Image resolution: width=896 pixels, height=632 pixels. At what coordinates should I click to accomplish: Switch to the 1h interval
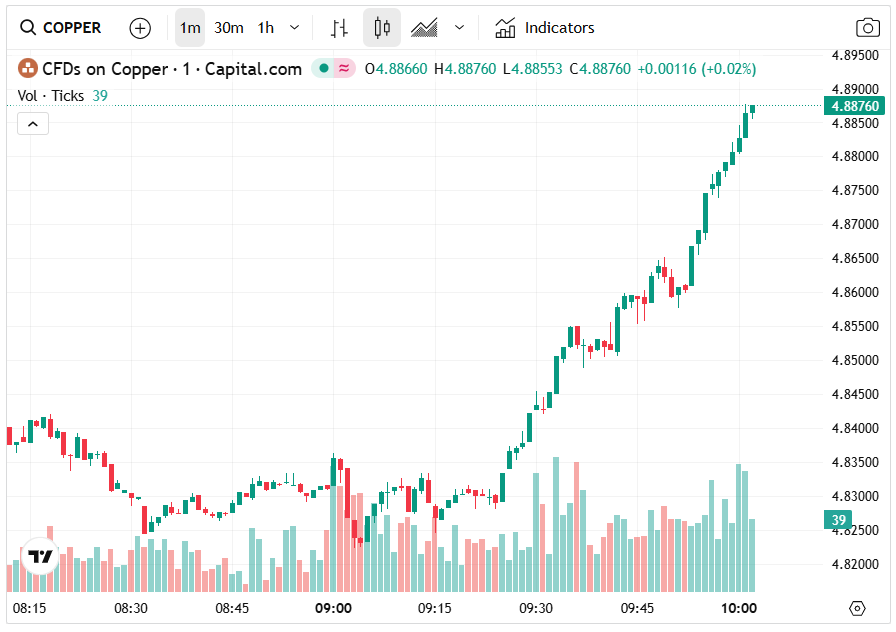click(x=265, y=28)
